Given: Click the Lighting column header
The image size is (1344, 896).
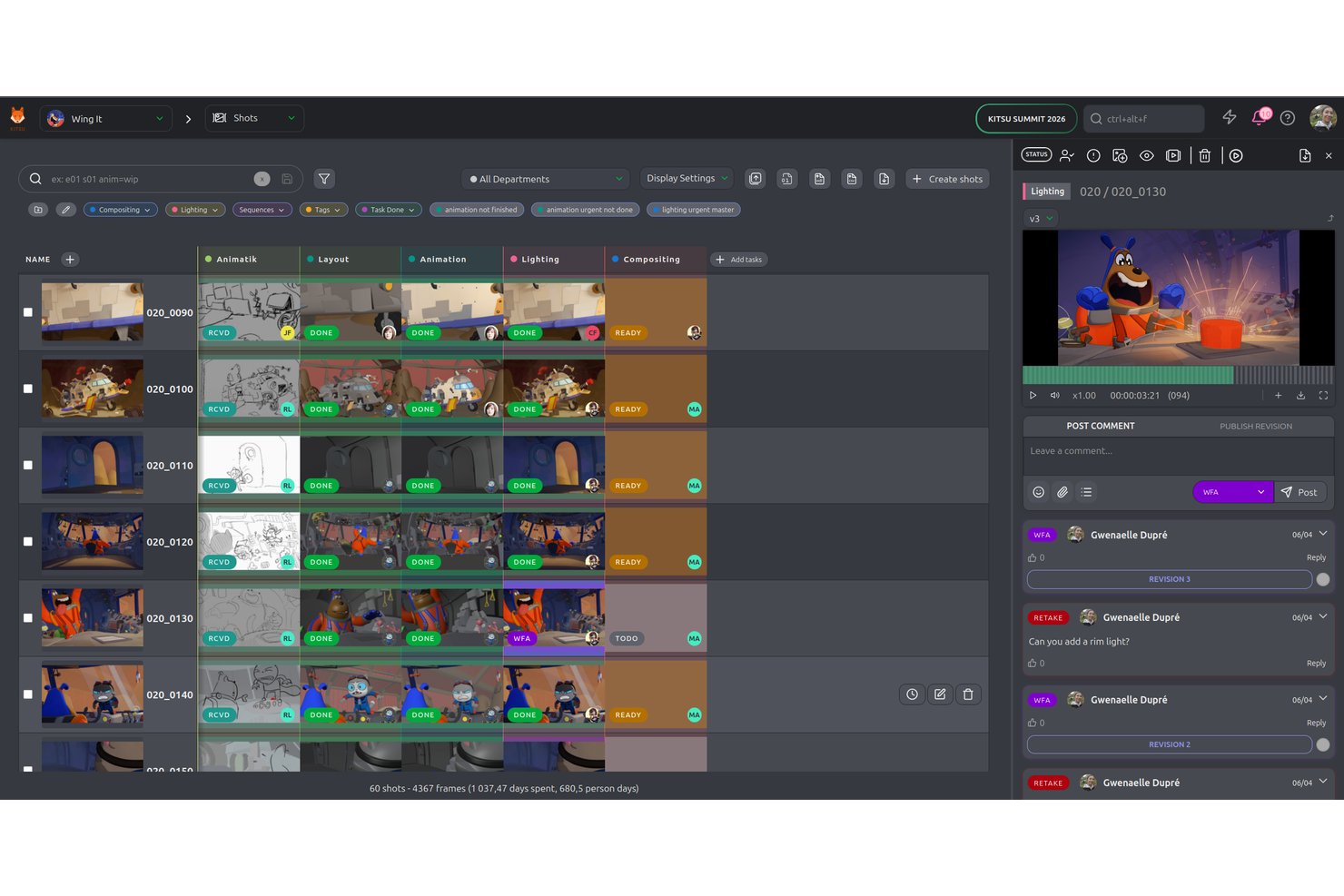Looking at the screenshot, I should pos(554,260).
